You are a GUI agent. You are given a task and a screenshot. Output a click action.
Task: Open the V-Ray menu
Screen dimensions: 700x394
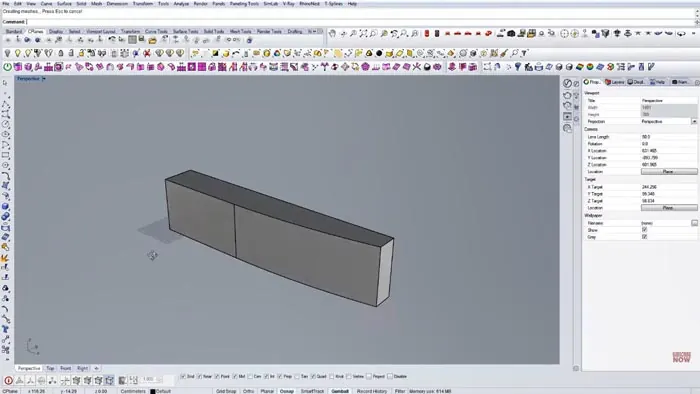point(289,4)
